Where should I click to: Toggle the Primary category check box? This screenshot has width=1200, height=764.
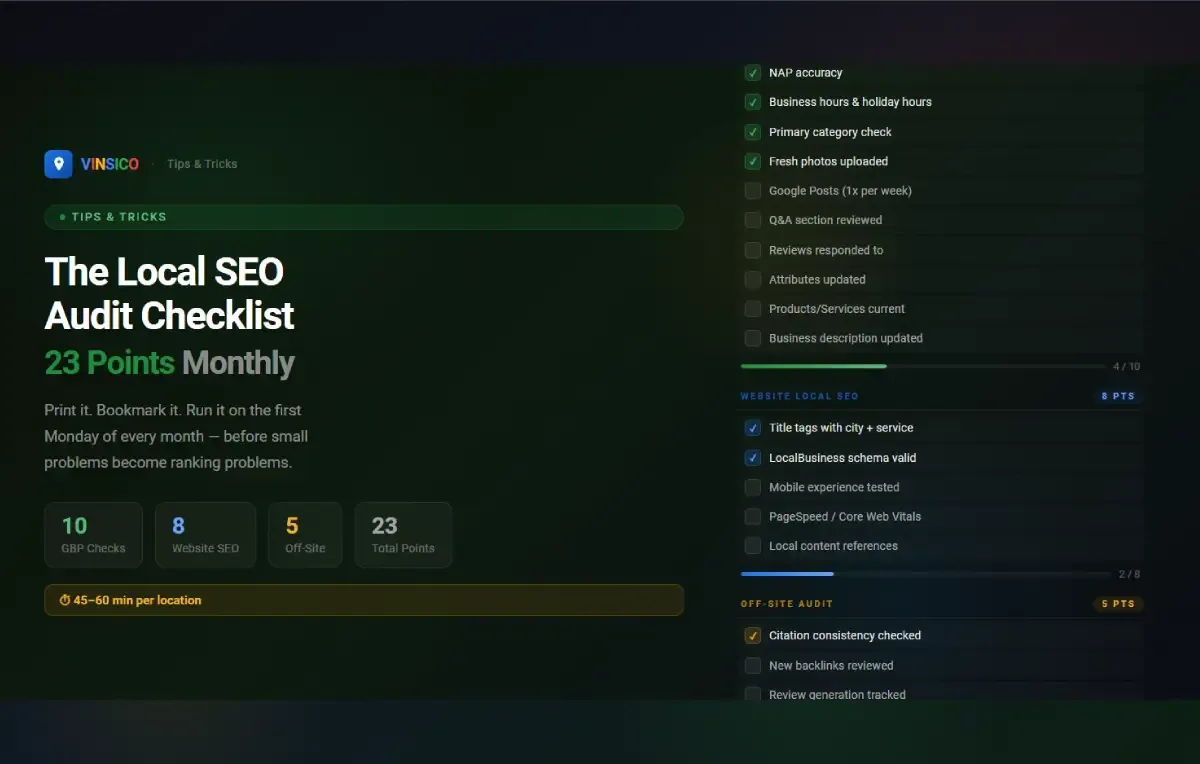pyautogui.click(x=753, y=132)
